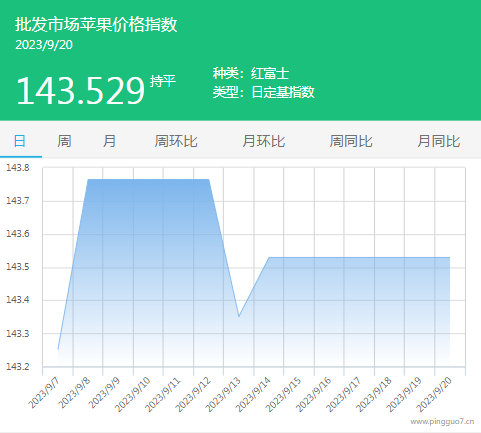Click the chart title 批发市场苹果价格指数
The image size is (481, 433).
(x=96, y=25)
